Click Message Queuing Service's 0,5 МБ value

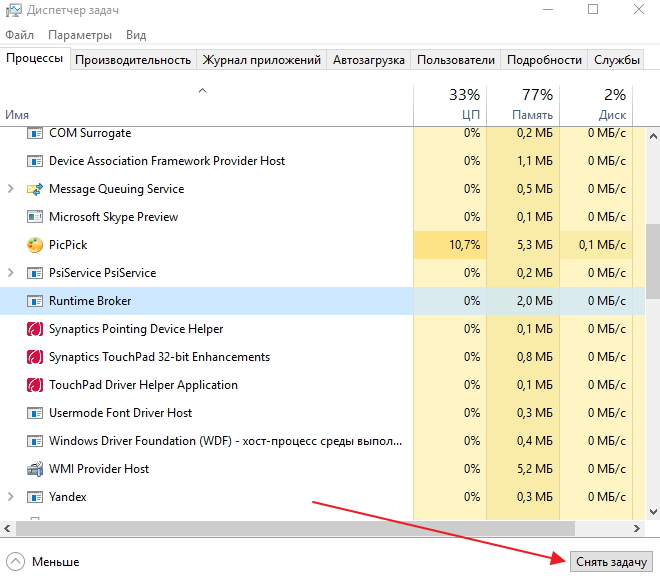(535, 189)
